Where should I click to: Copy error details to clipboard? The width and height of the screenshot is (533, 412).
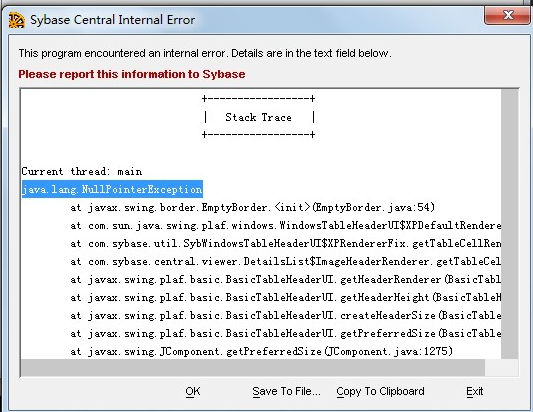(380, 391)
